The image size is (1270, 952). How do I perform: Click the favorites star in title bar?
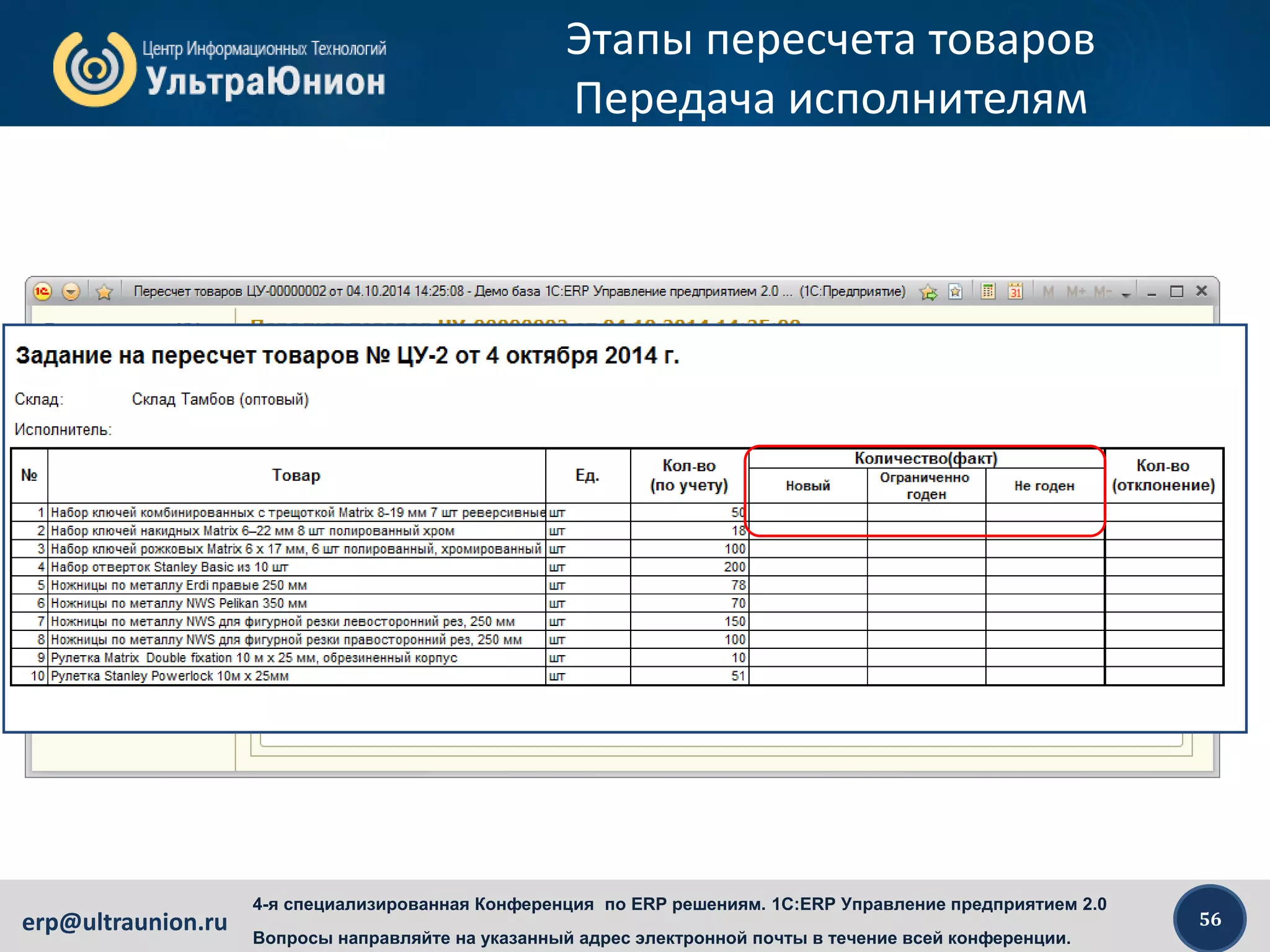click(x=104, y=291)
